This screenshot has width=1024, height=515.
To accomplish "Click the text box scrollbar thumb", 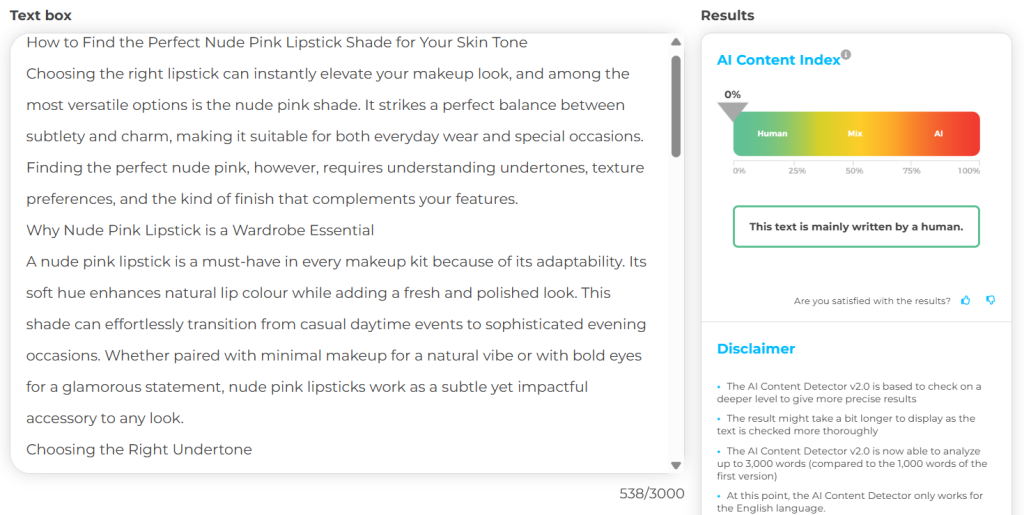I will (676, 105).
